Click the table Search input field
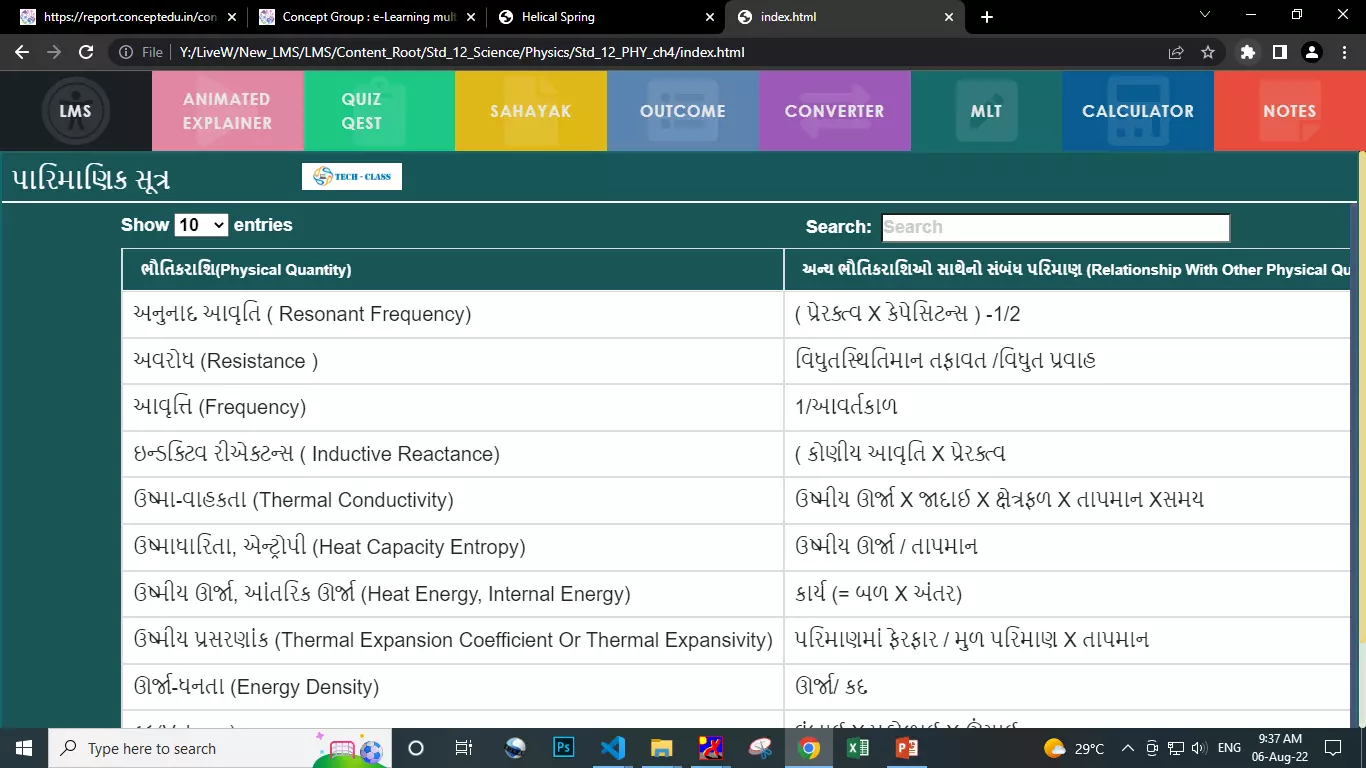 1055,227
